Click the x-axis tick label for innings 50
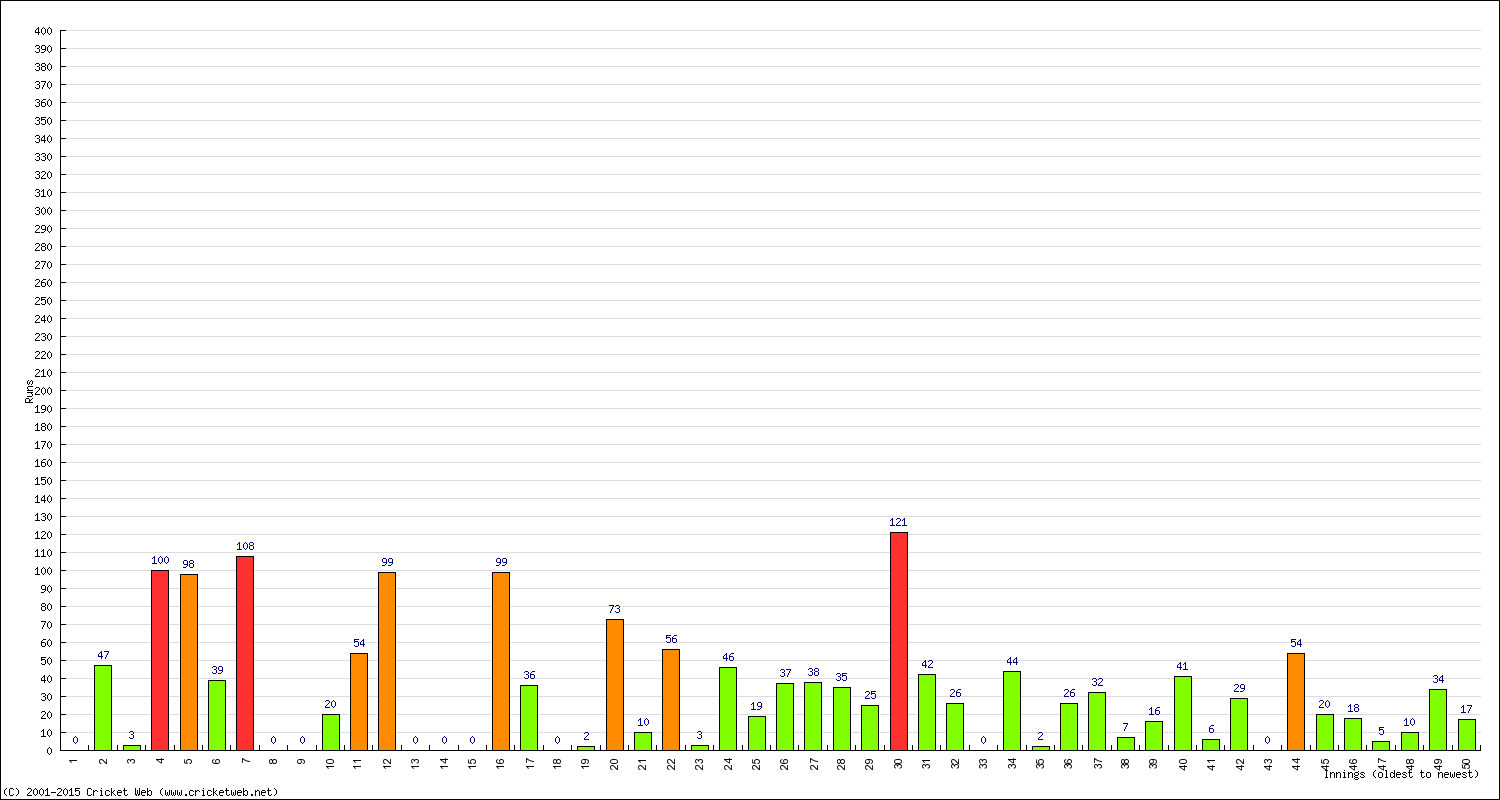The height and width of the screenshot is (800, 1500). [1467, 763]
